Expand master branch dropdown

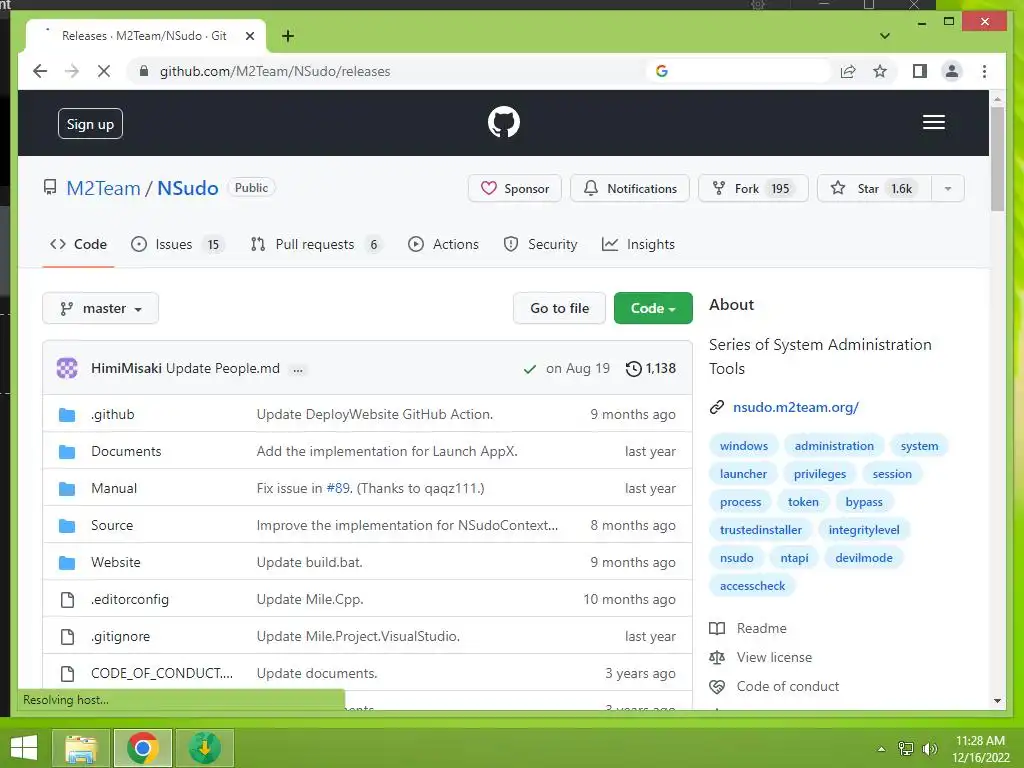point(101,308)
